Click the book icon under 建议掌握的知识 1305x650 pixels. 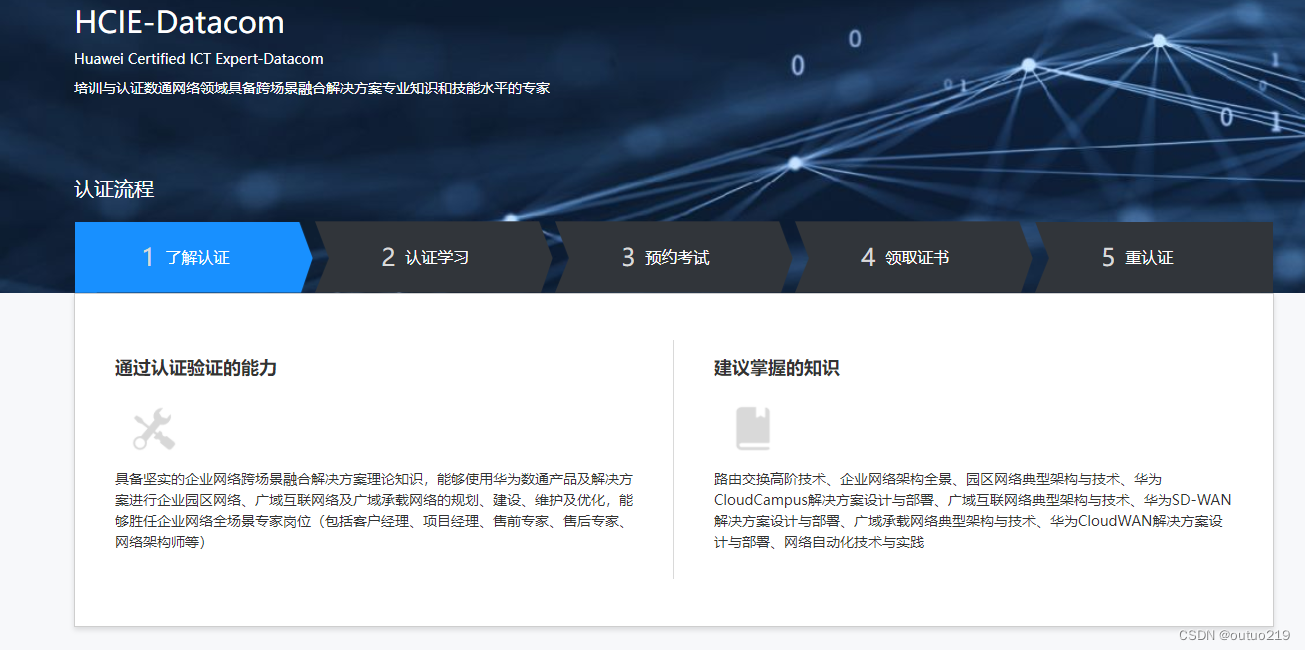pyautogui.click(x=752, y=428)
